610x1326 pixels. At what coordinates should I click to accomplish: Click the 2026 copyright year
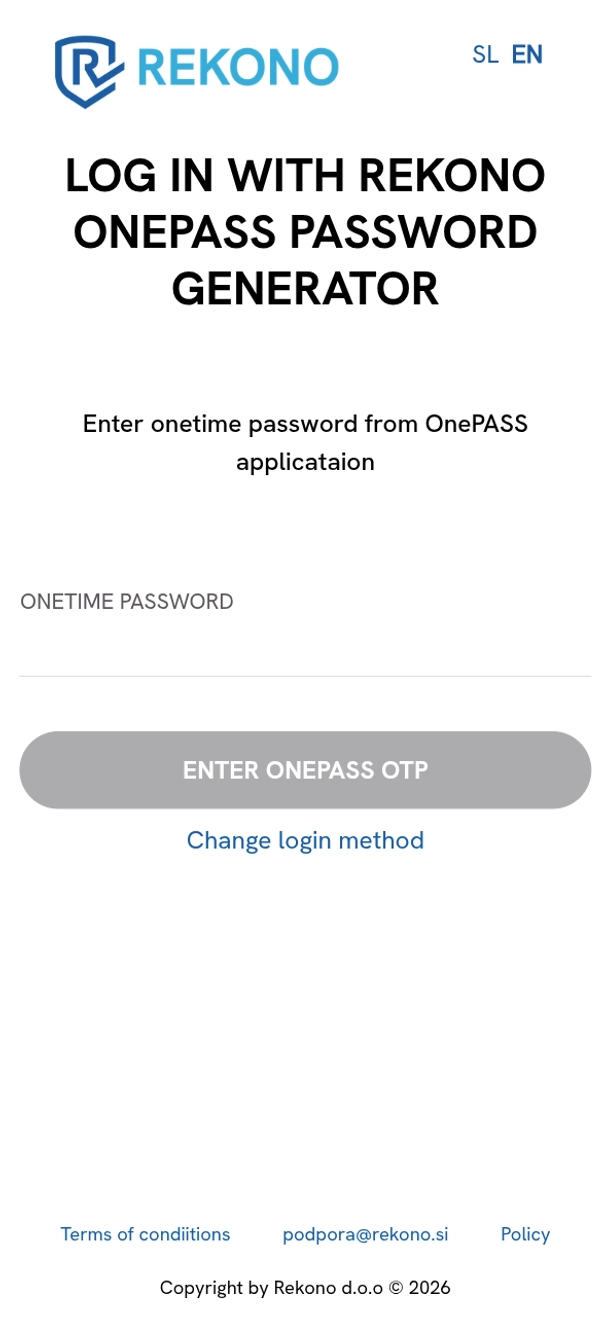tap(429, 1288)
